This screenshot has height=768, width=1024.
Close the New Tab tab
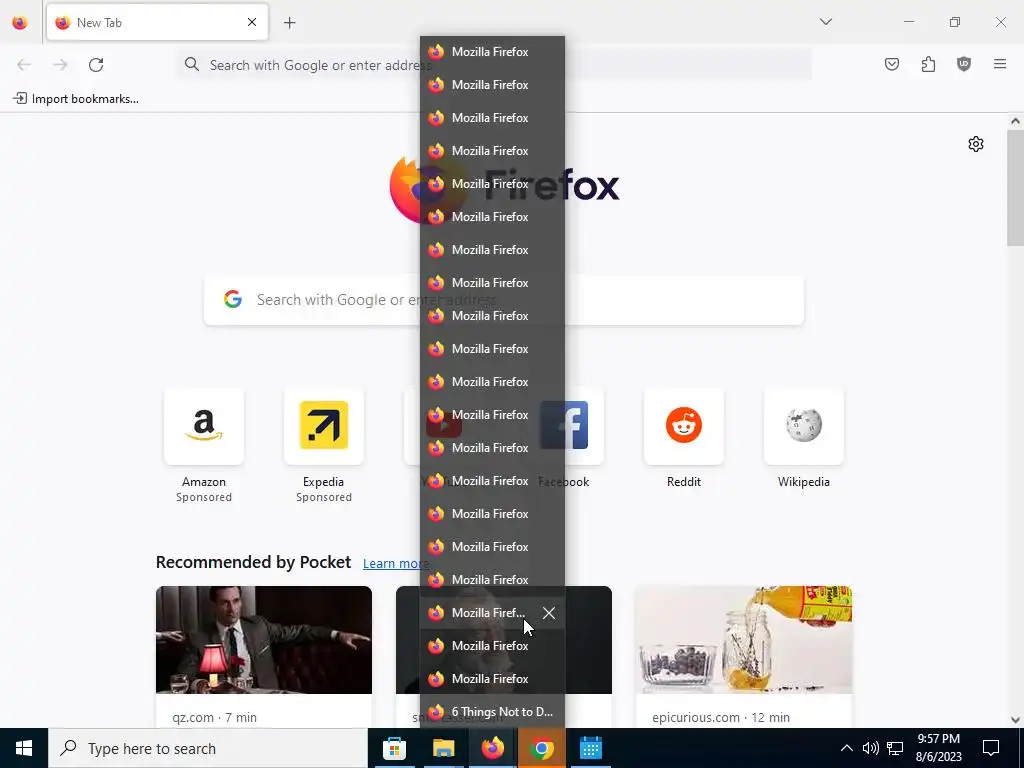(x=252, y=22)
